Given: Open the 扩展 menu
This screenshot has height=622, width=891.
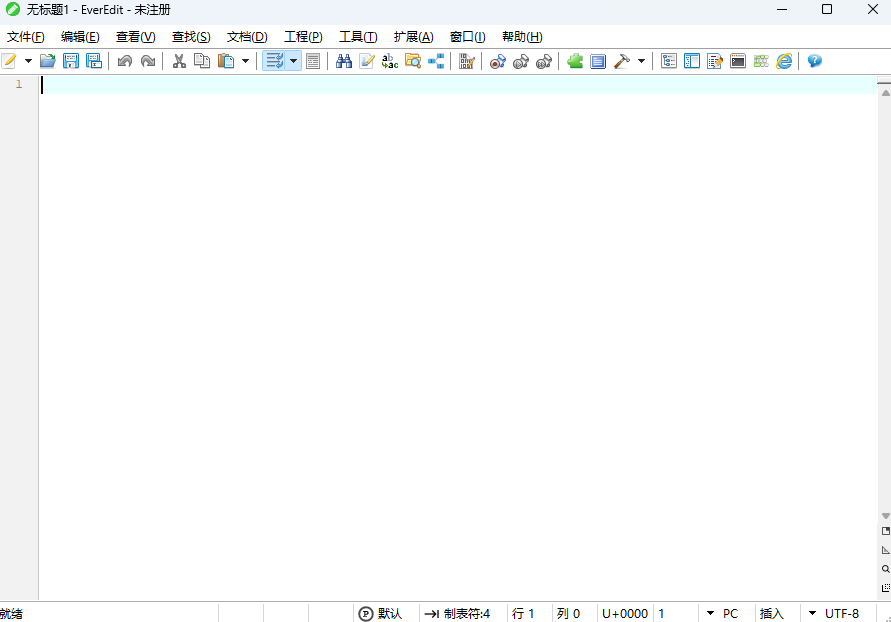Looking at the screenshot, I should coord(412,36).
